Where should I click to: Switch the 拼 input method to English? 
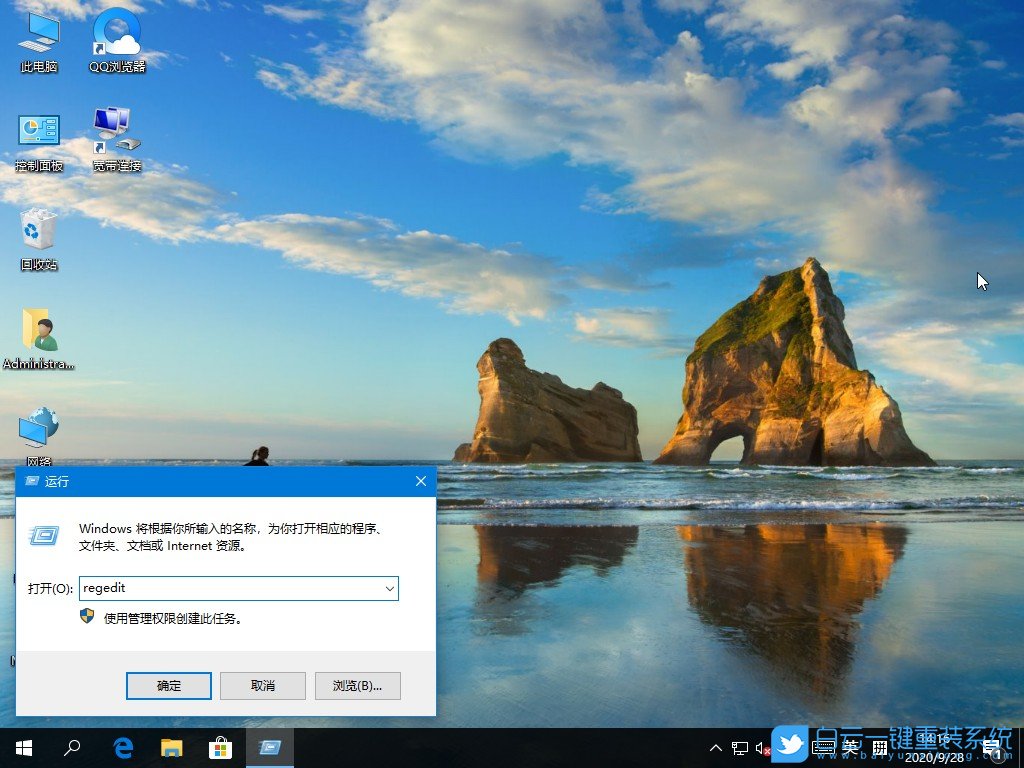pos(878,748)
